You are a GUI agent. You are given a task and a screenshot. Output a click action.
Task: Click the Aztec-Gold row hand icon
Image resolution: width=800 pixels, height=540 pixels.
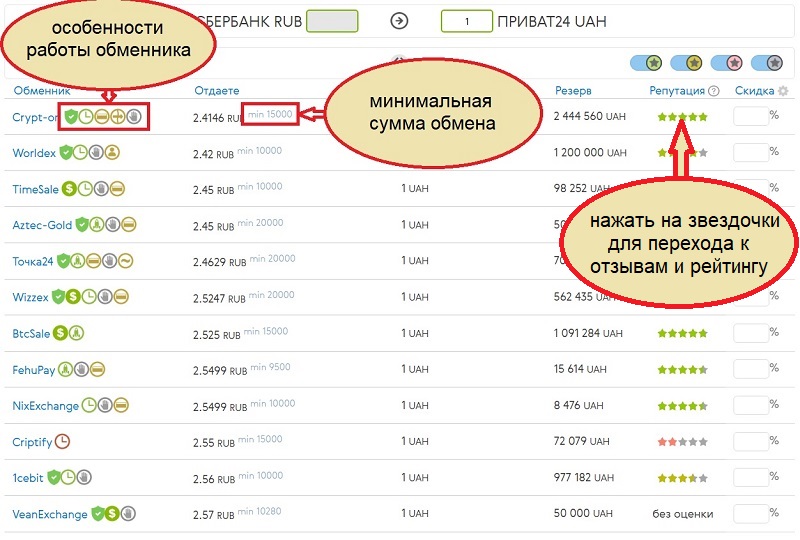(113, 224)
